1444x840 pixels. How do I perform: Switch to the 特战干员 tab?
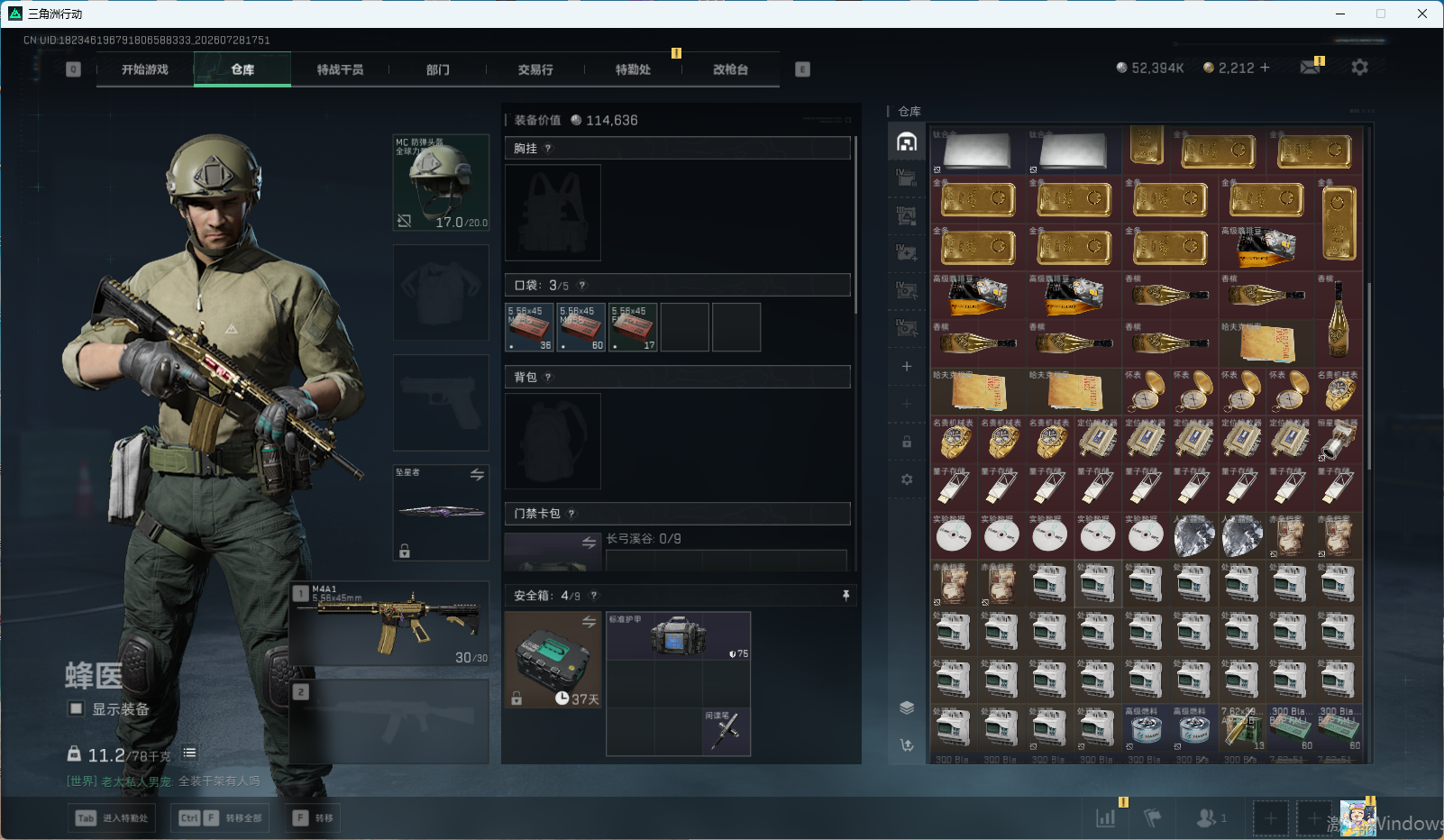tap(340, 69)
